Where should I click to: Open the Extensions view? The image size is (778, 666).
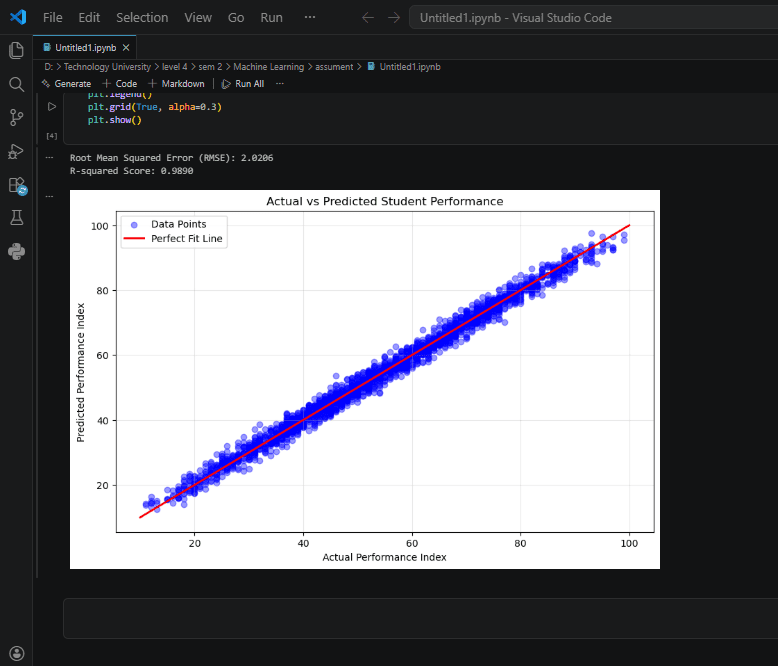(17, 186)
